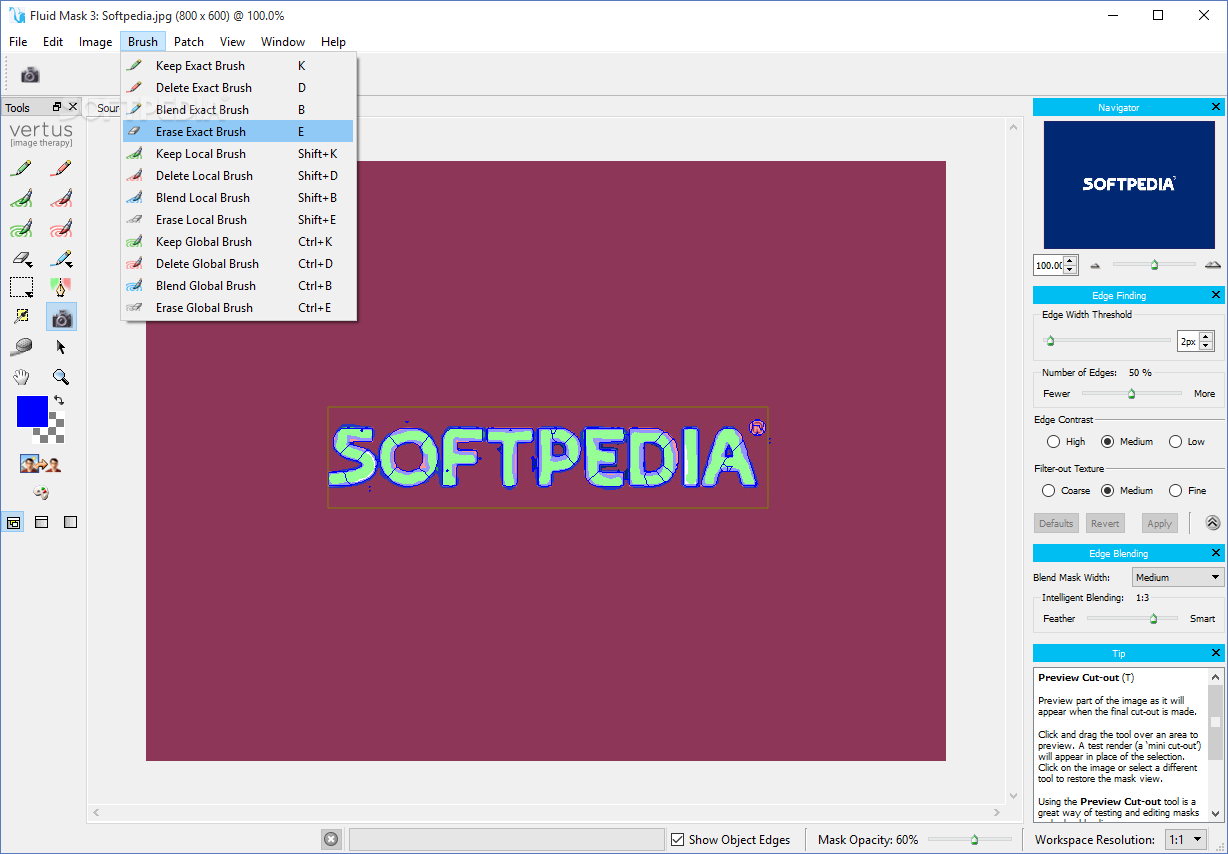Set Edge Contrast to Medium
Image resolution: width=1228 pixels, height=854 pixels.
[1107, 441]
